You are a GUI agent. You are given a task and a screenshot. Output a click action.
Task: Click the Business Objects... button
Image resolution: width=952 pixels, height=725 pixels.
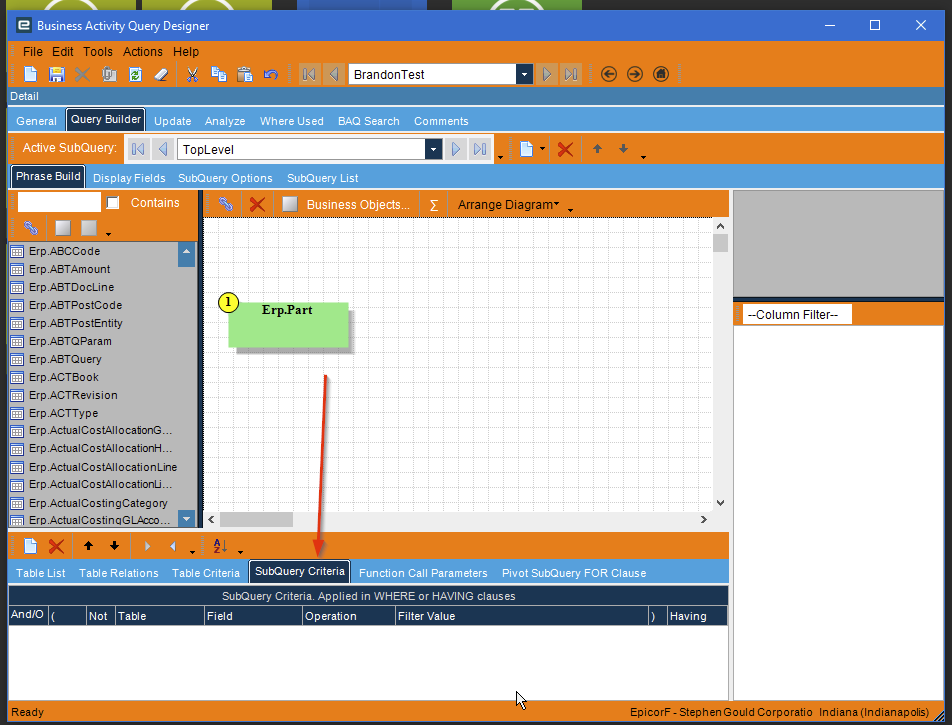coord(358,205)
